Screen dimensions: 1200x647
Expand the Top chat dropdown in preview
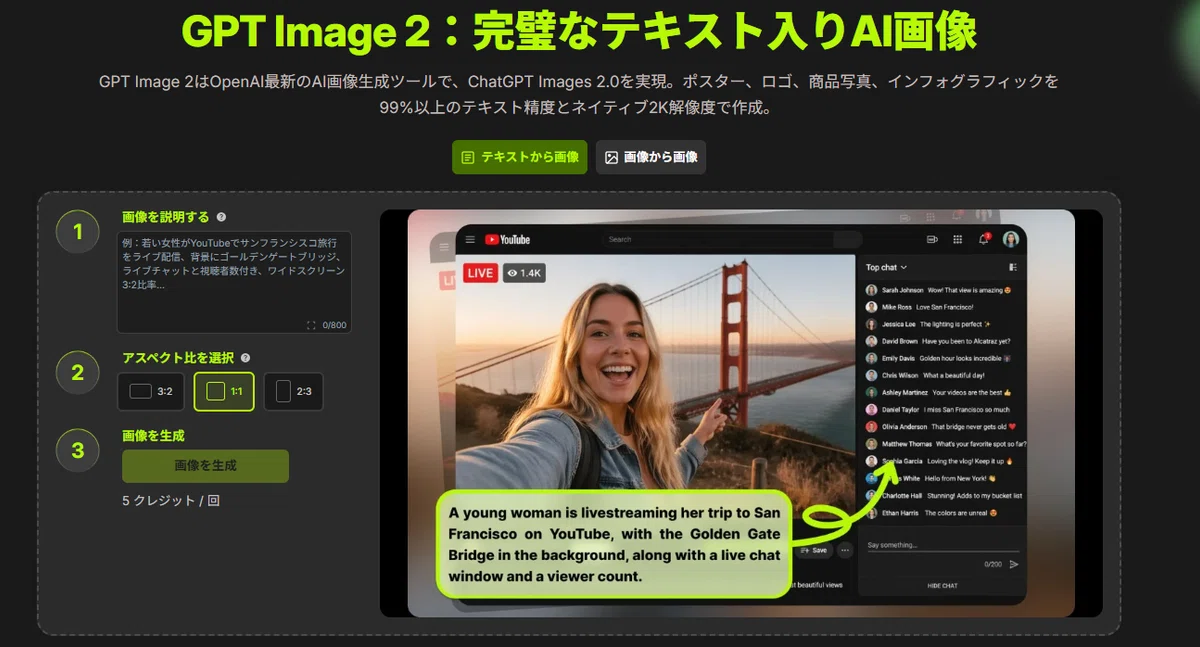(x=887, y=267)
